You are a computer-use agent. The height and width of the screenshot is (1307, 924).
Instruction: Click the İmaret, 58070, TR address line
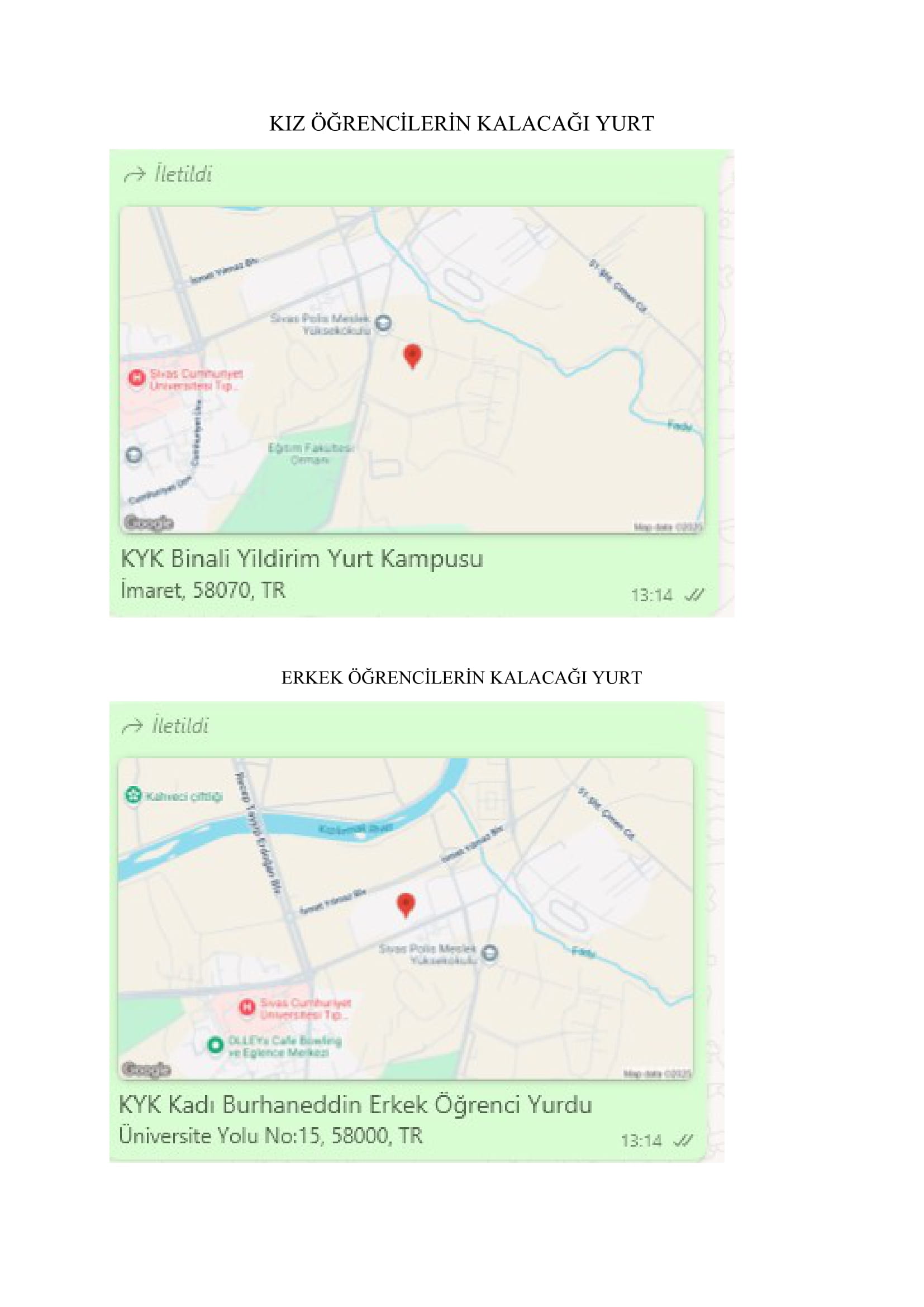click(x=203, y=590)
